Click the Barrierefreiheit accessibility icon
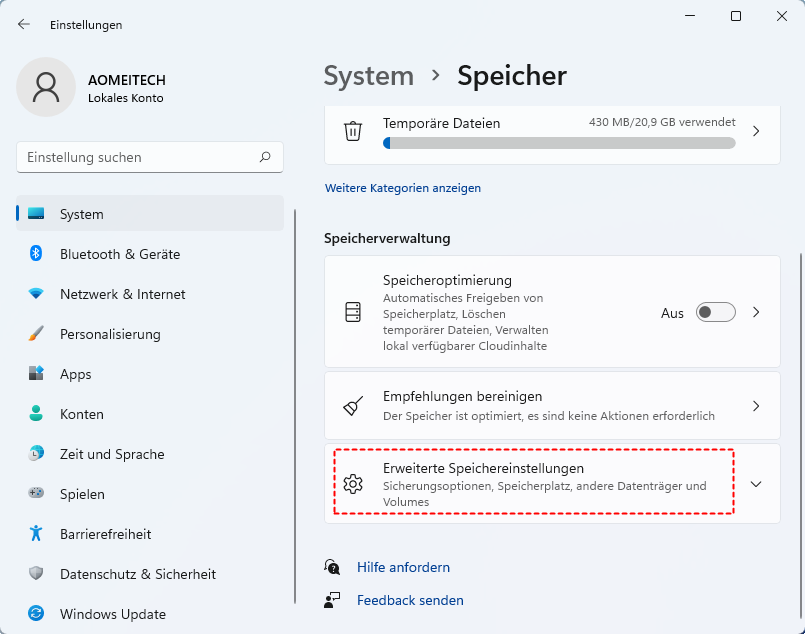805x634 pixels. [36, 534]
